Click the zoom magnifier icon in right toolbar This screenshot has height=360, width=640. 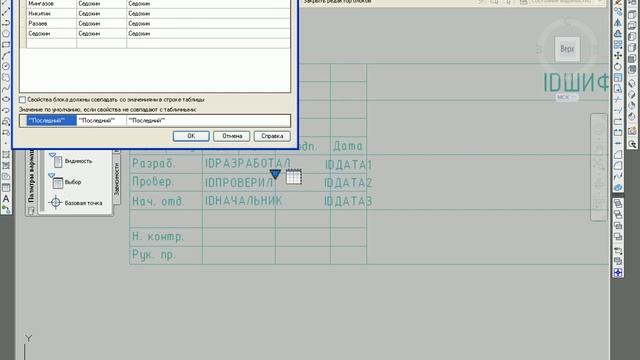tap(632, 144)
